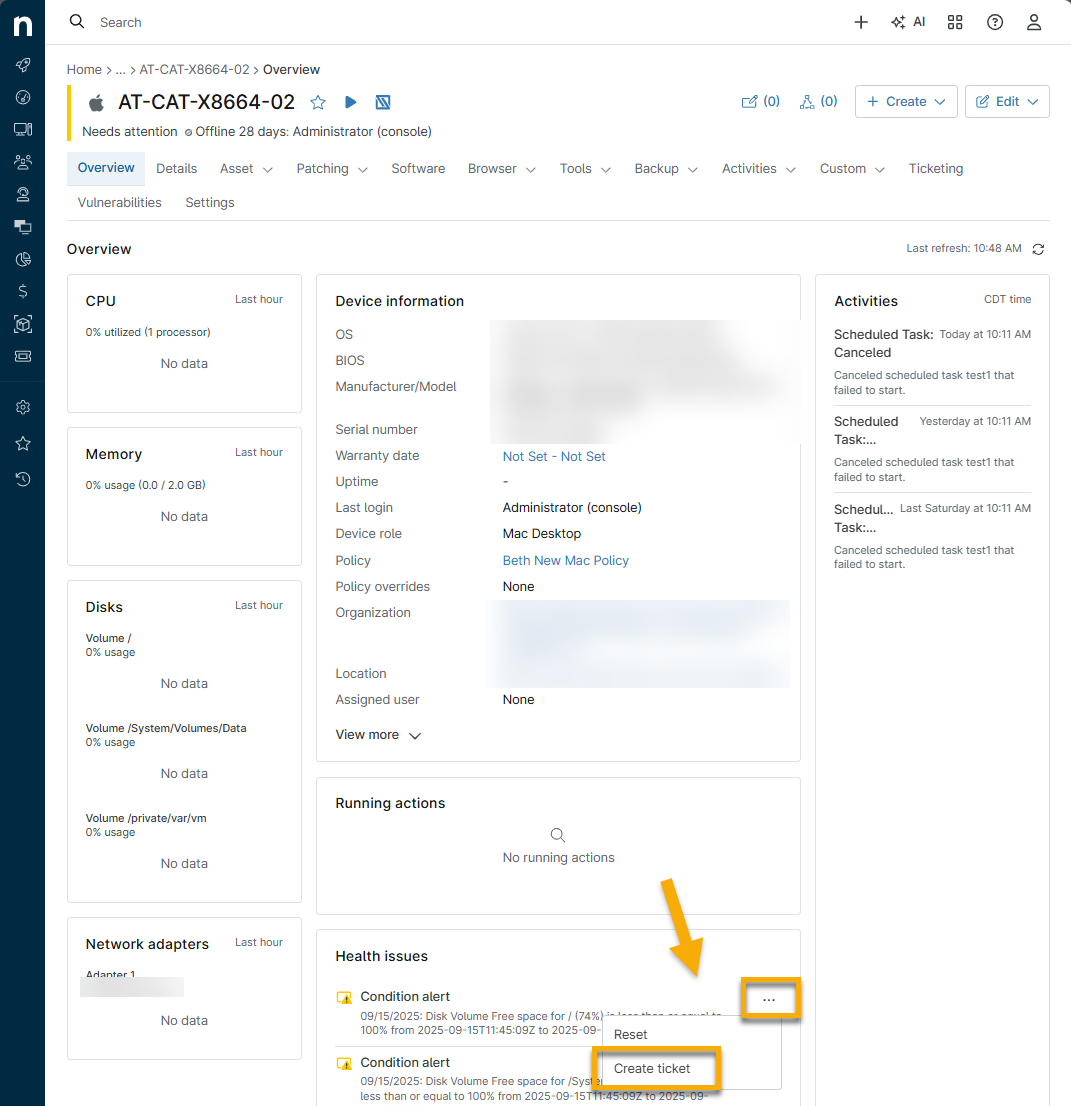Click the favorite star next to device name
Image resolution: width=1071 pixels, height=1106 pixels.
coord(318,102)
